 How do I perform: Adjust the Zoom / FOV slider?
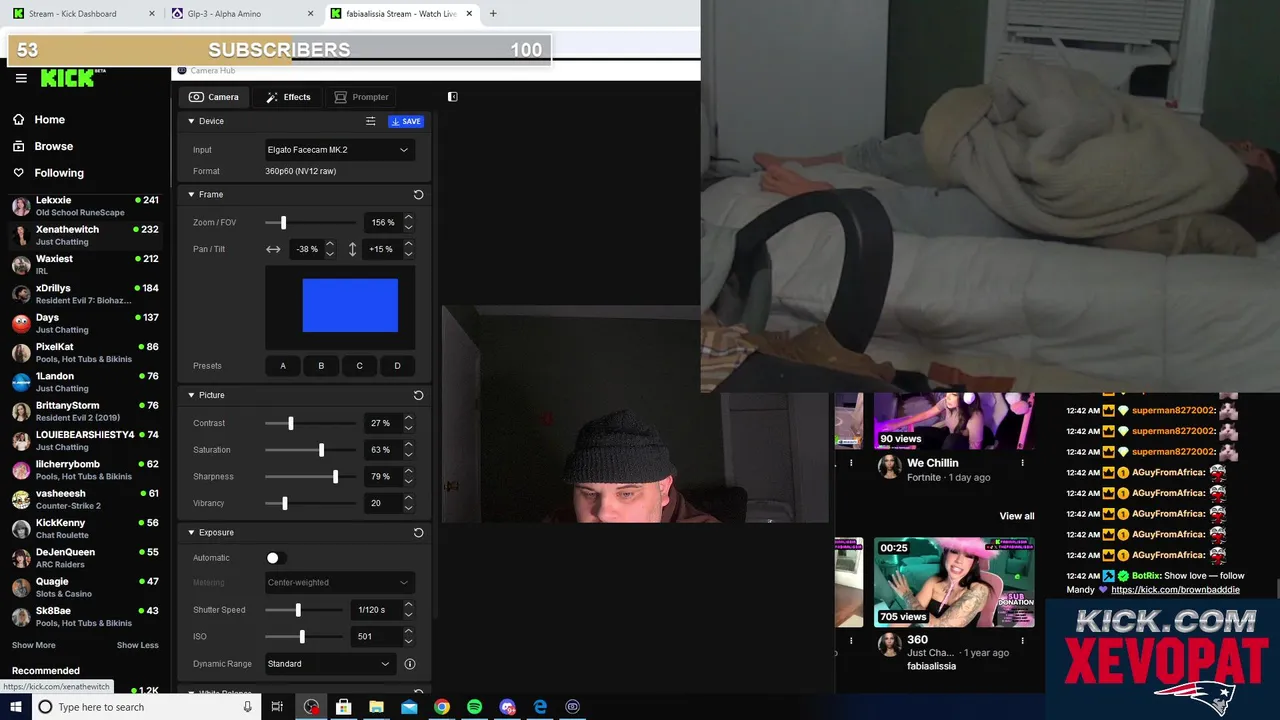(283, 223)
